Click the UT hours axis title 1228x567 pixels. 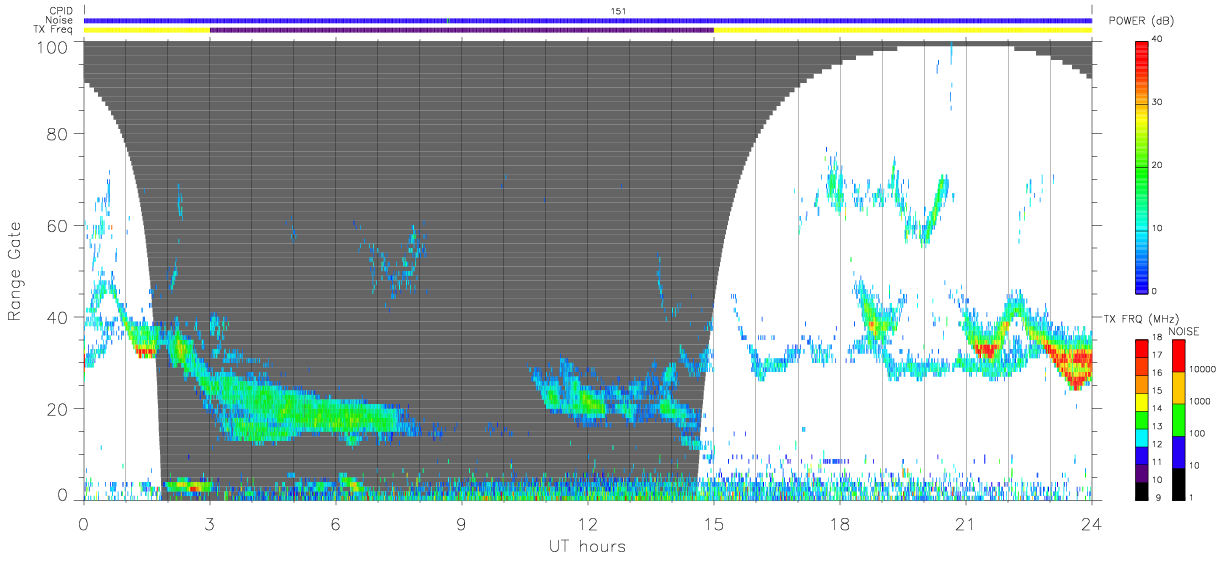[x=587, y=546]
